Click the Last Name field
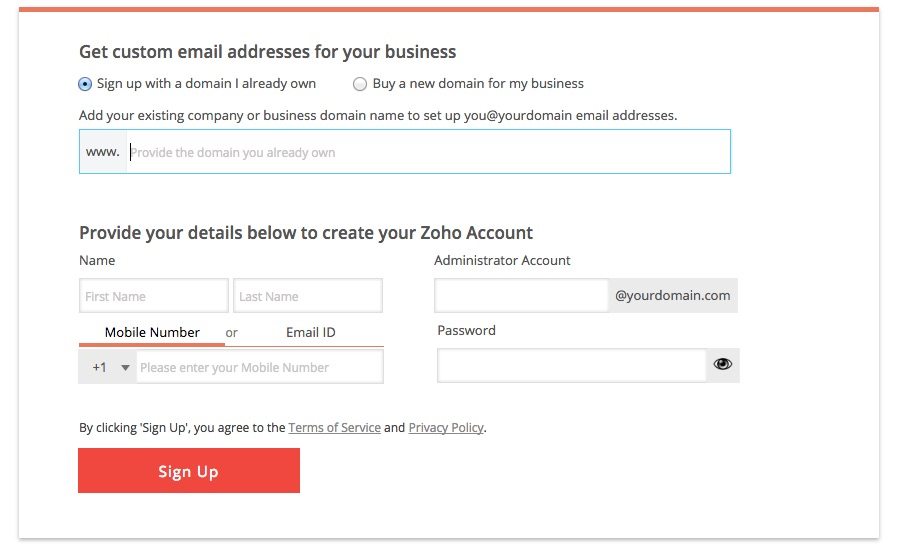 click(308, 296)
